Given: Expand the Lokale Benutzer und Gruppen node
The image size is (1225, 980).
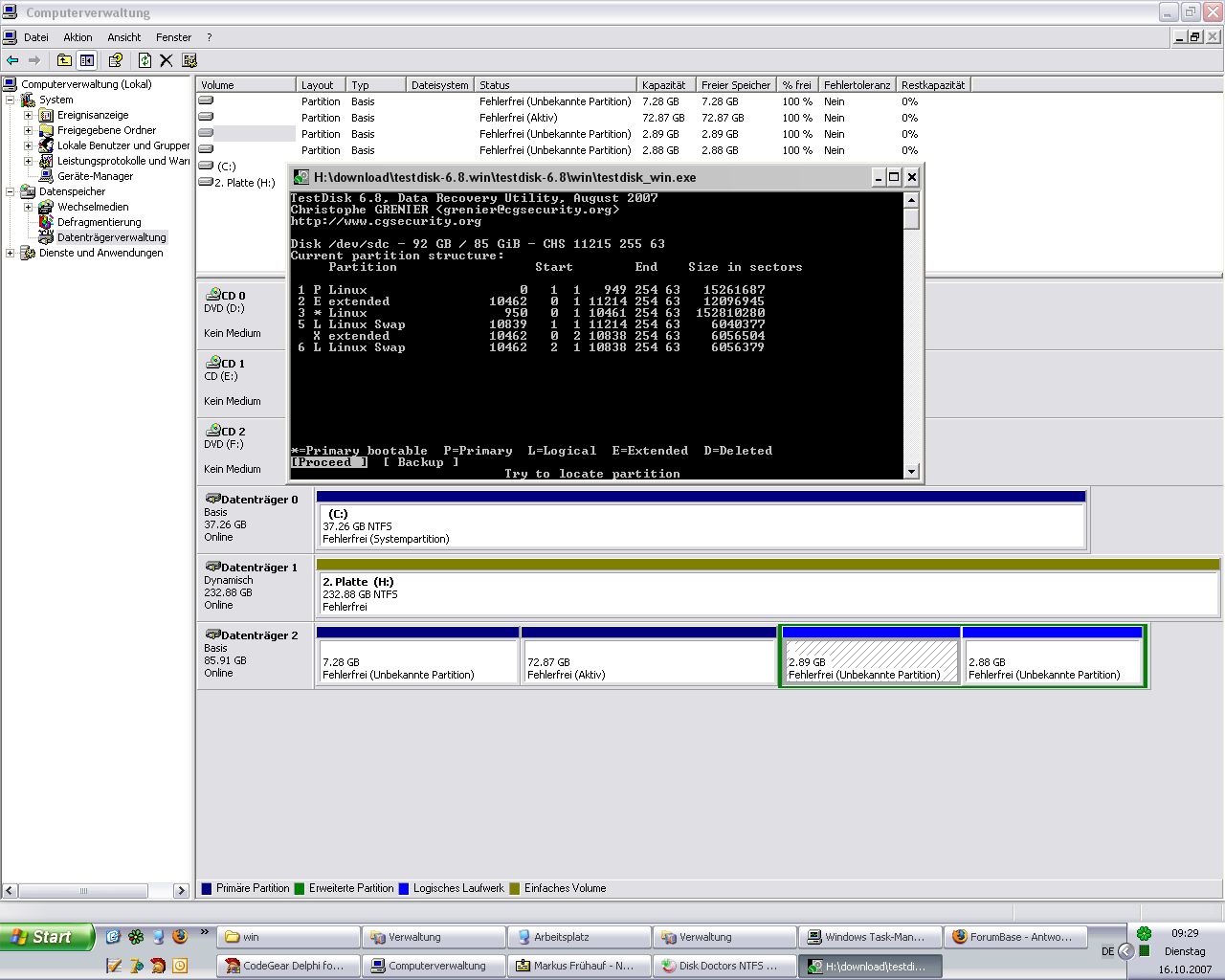Looking at the screenshot, I should [29, 145].
